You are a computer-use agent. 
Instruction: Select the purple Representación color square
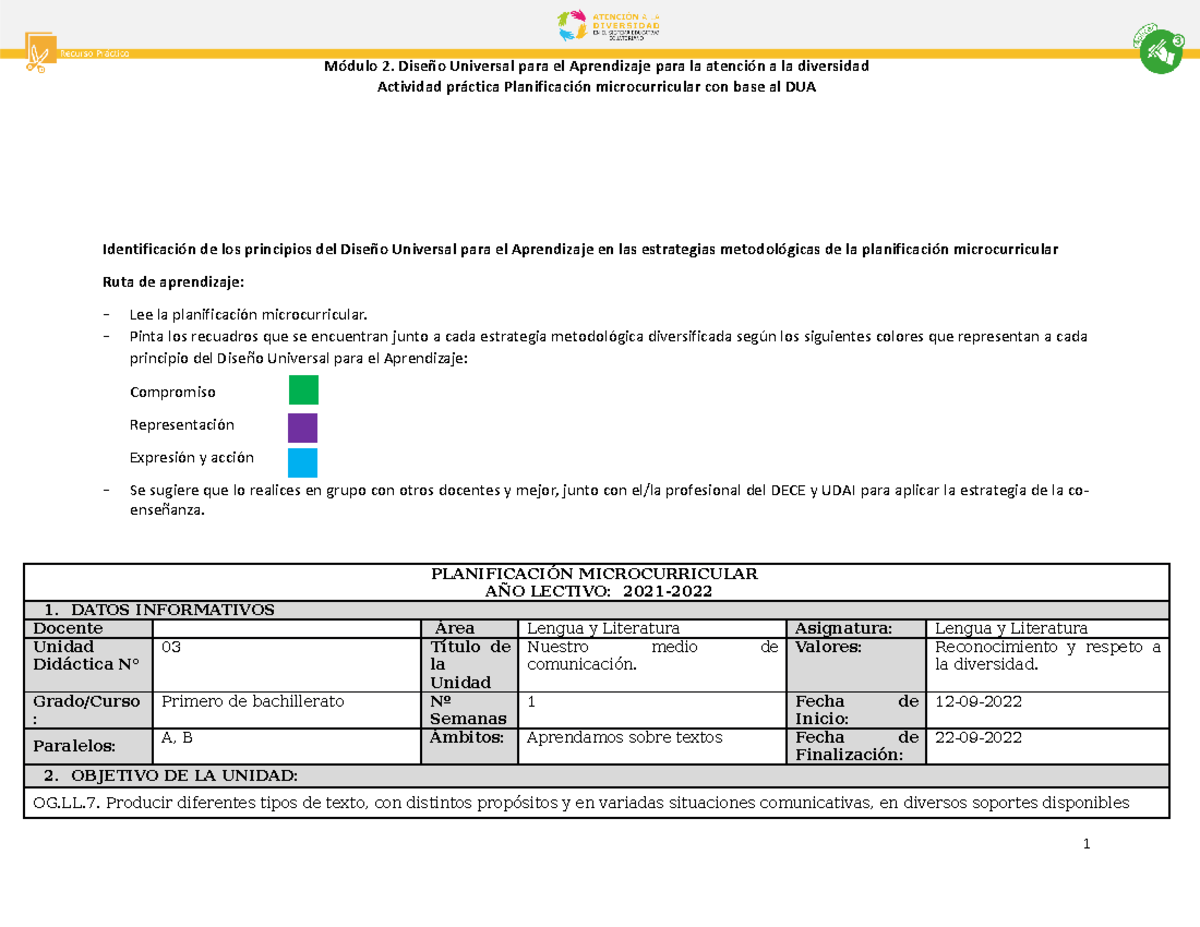[x=302, y=427]
